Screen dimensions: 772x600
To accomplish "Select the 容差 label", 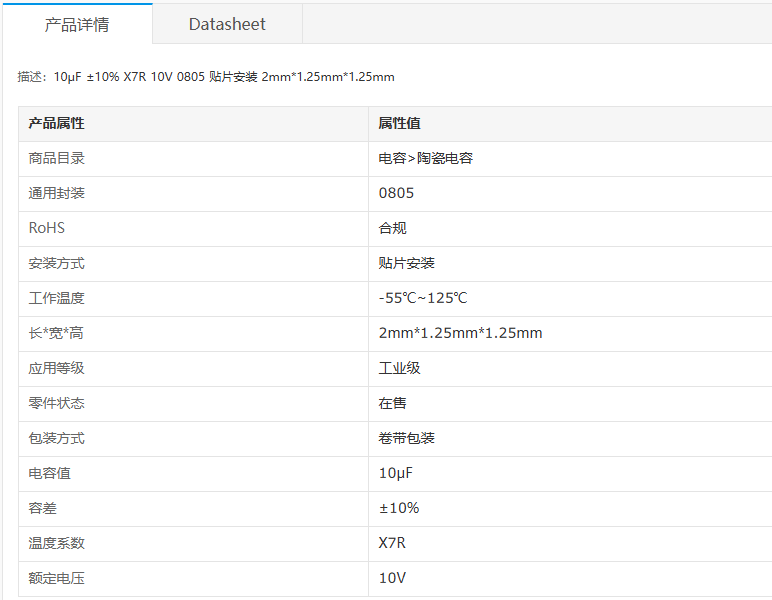I will pos(42,508).
